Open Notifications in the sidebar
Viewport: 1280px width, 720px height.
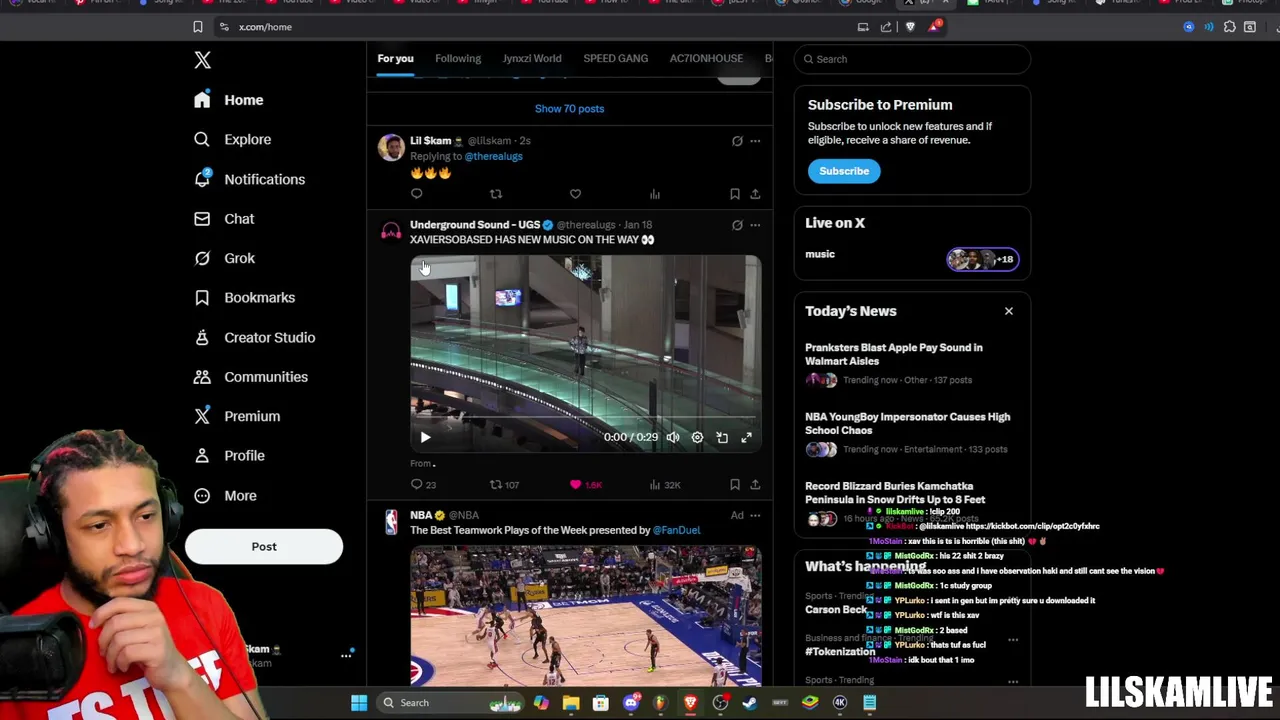click(x=250, y=179)
